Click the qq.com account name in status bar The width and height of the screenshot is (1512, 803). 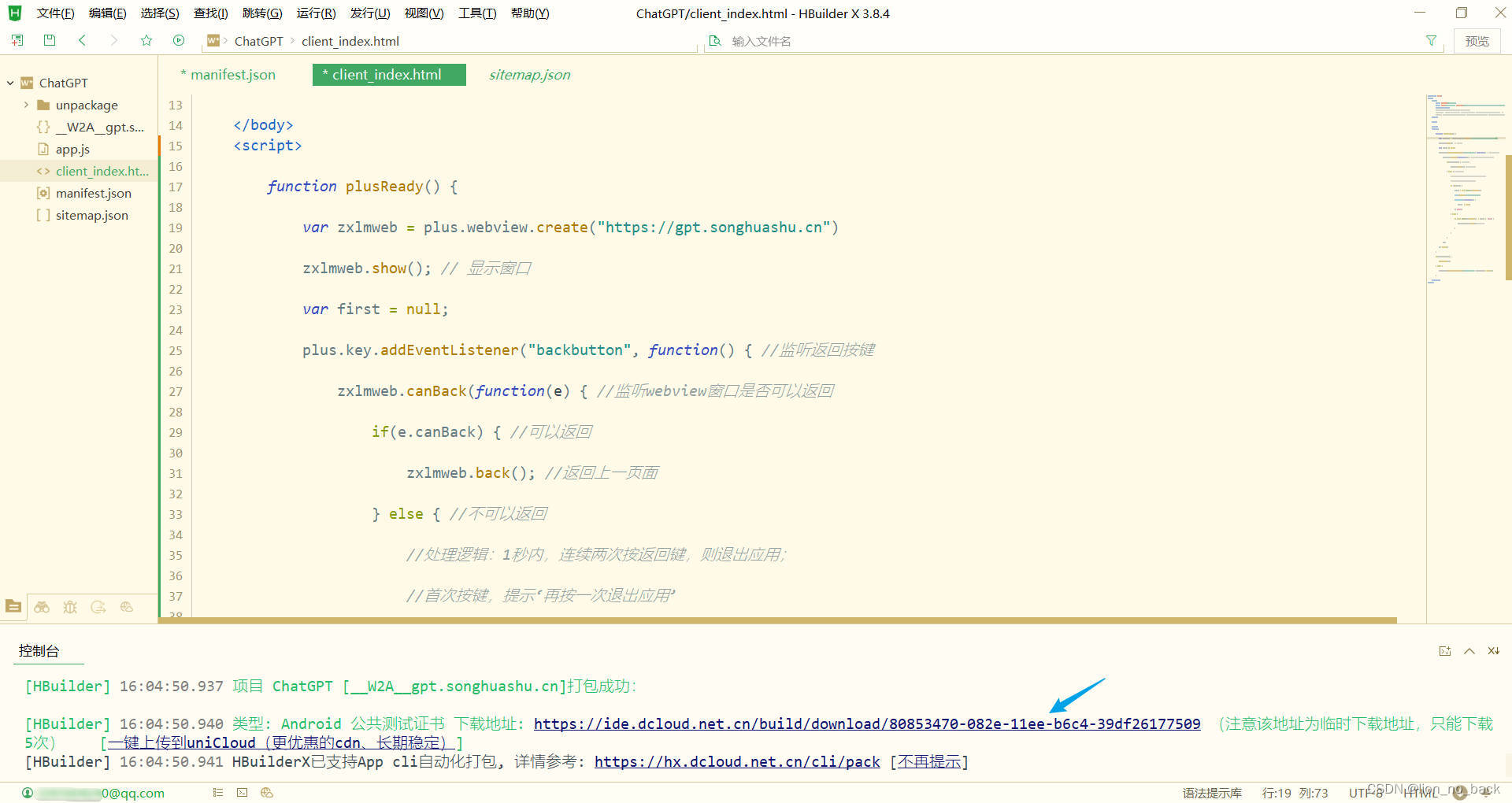102,793
